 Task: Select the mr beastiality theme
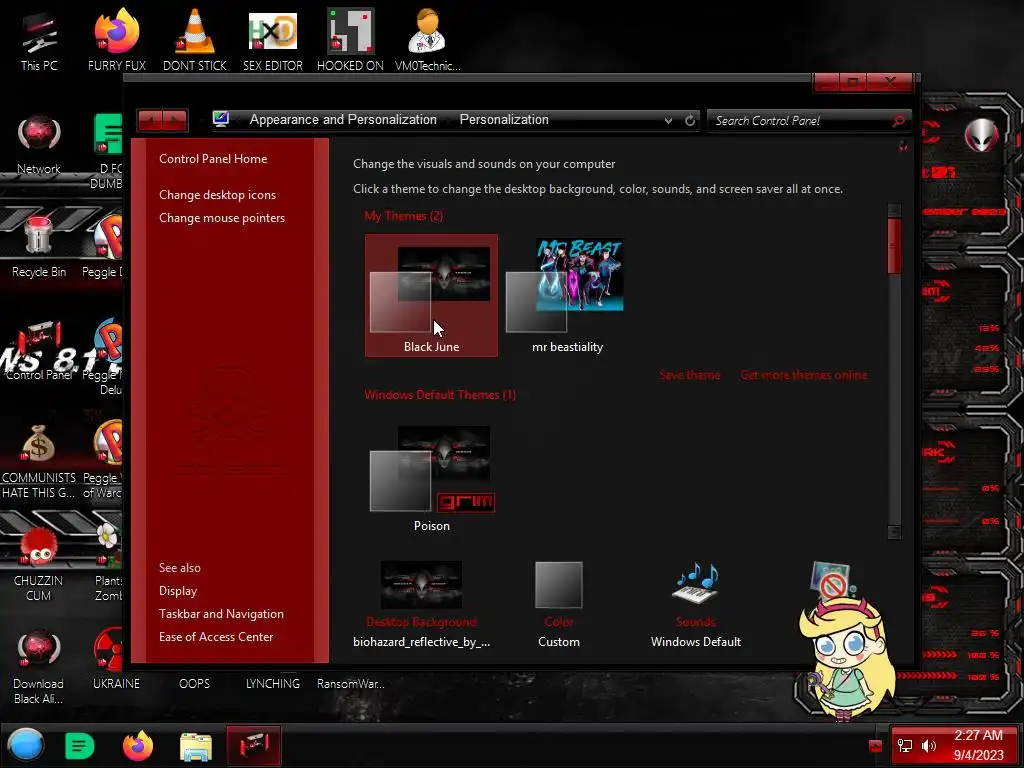pos(567,296)
